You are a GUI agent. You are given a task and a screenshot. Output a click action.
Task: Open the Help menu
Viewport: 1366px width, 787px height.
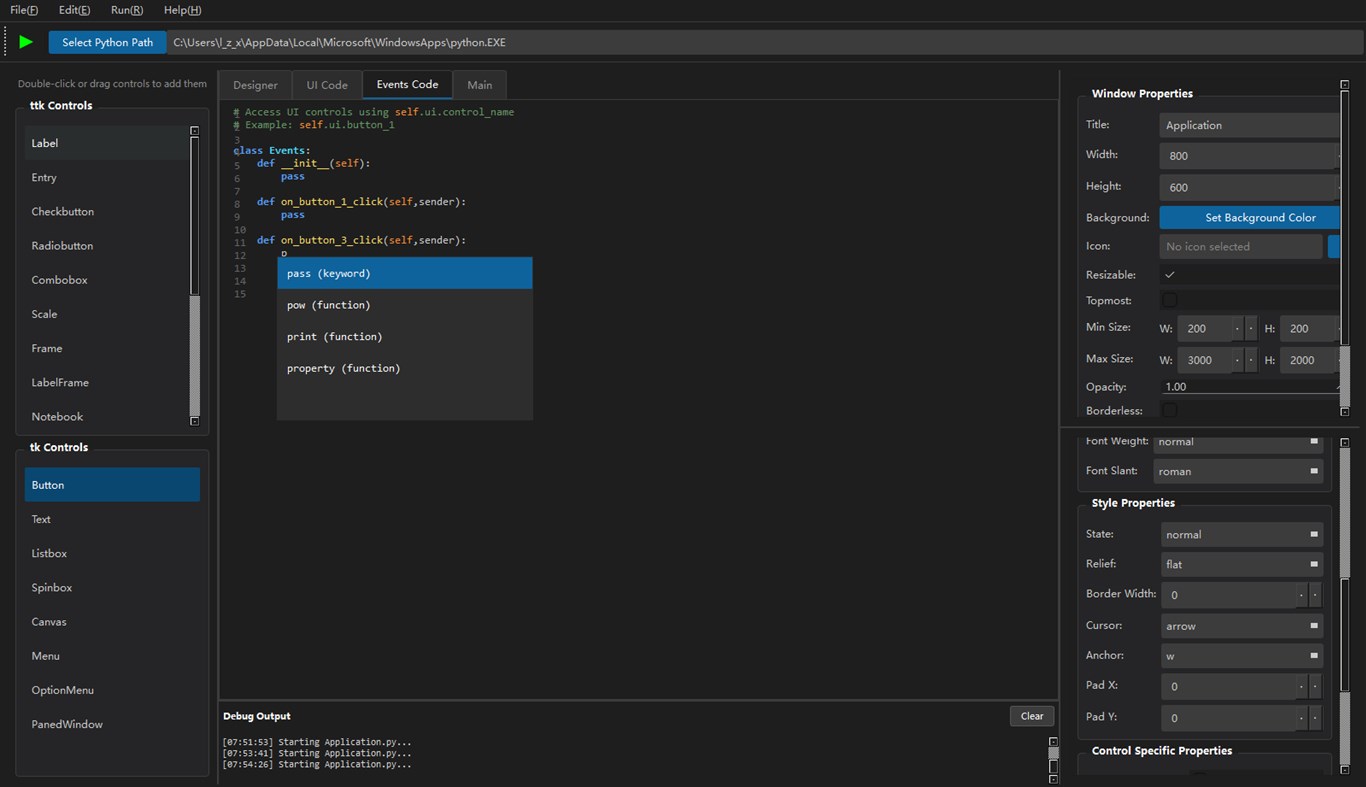click(x=182, y=10)
